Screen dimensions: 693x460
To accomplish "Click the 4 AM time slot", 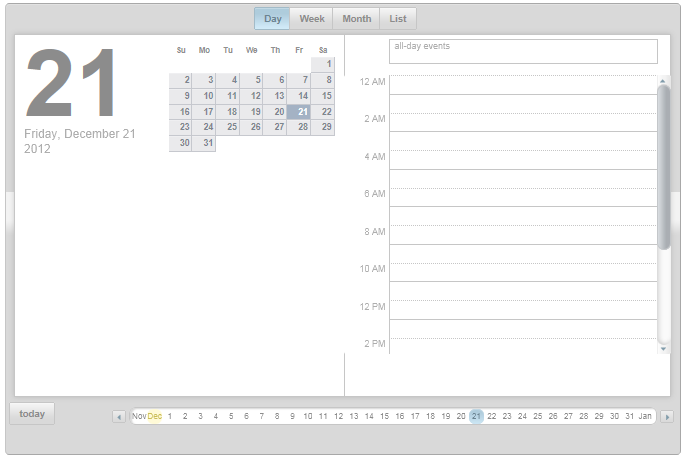I will (x=523, y=160).
